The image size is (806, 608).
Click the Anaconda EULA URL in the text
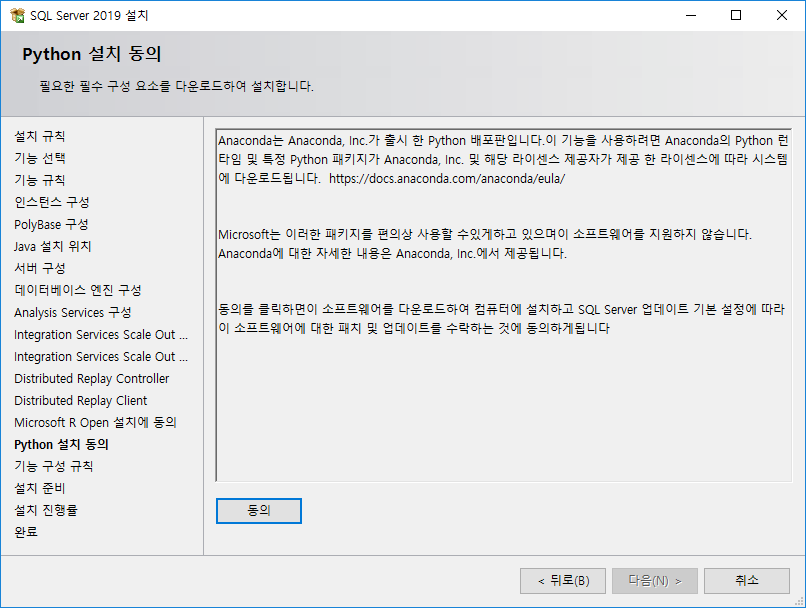447,178
